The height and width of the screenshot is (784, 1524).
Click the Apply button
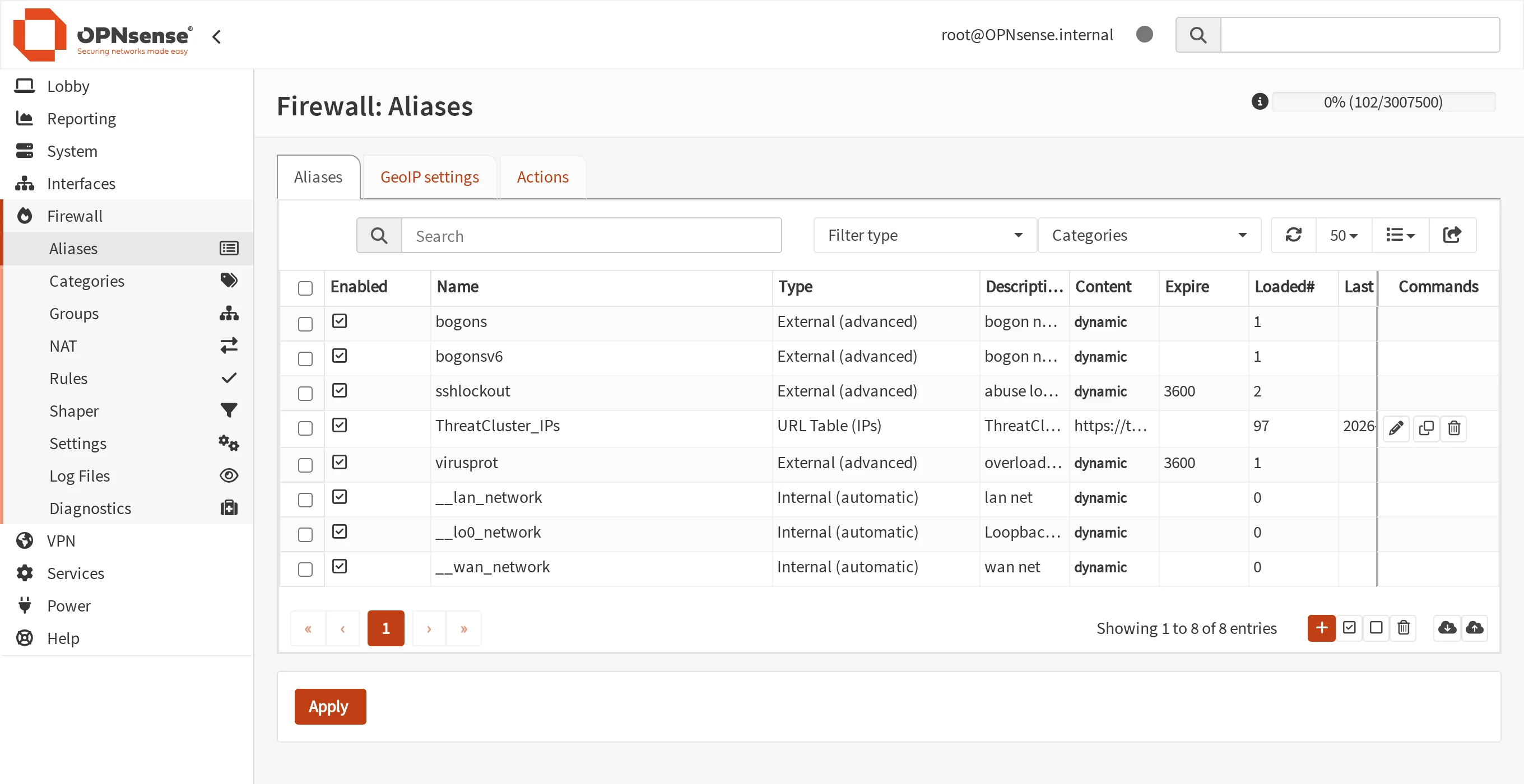click(x=330, y=707)
